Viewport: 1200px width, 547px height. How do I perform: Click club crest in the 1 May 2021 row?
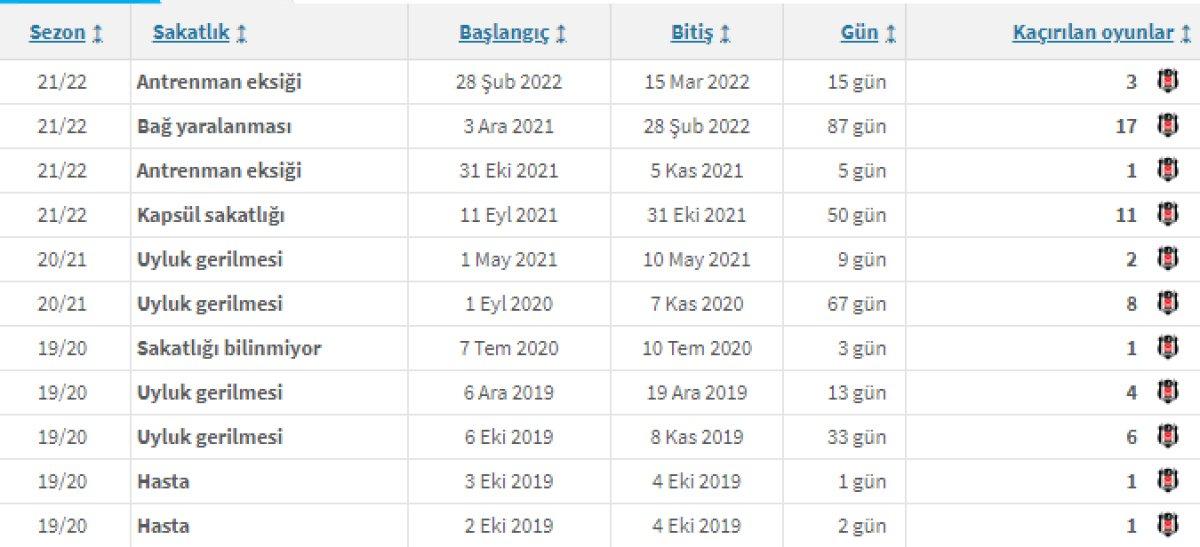point(1166,259)
